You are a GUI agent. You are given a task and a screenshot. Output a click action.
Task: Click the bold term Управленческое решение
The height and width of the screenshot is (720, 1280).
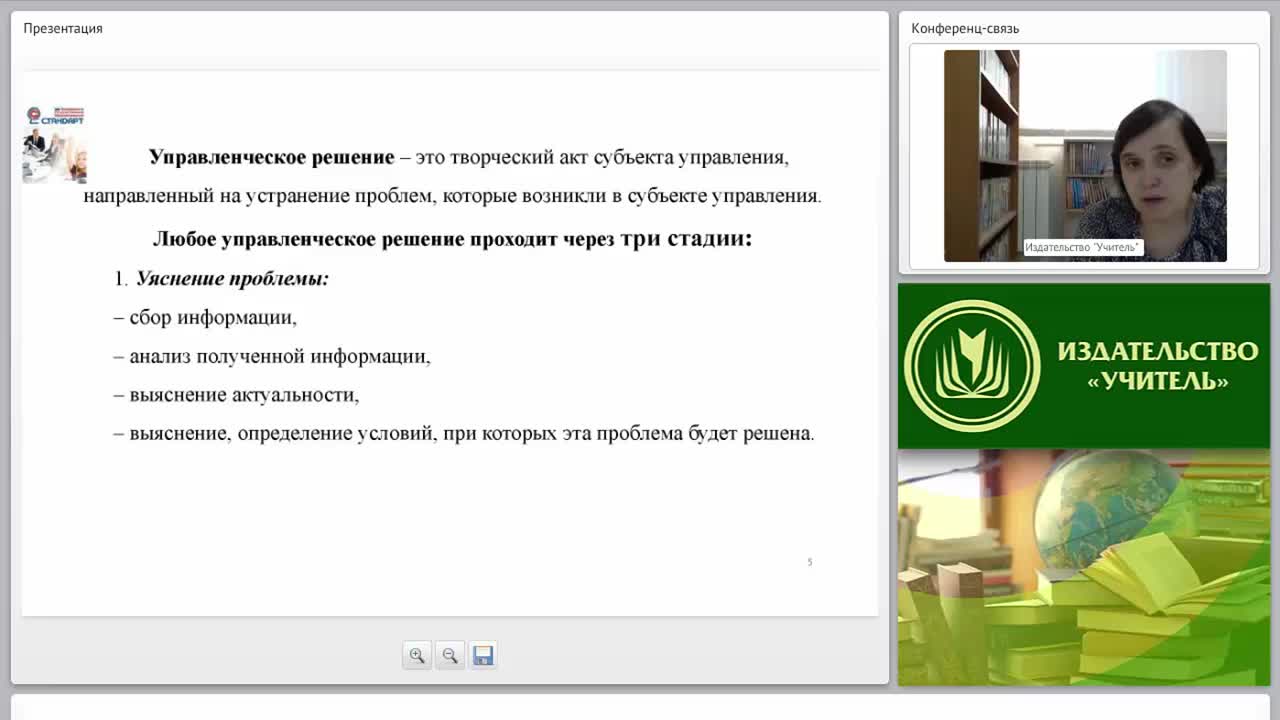click(x=271, y=157)
